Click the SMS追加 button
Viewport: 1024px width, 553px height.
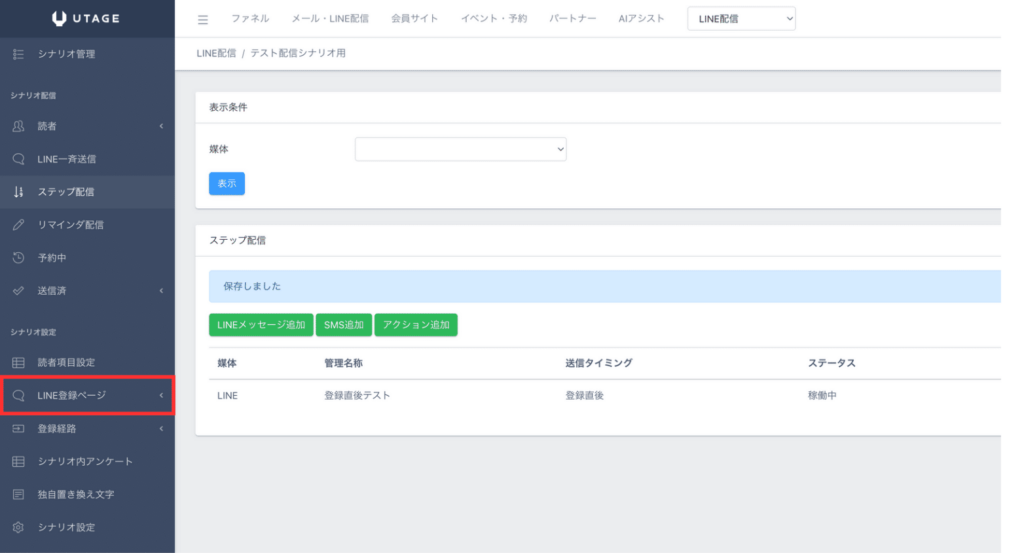point(344,324)
